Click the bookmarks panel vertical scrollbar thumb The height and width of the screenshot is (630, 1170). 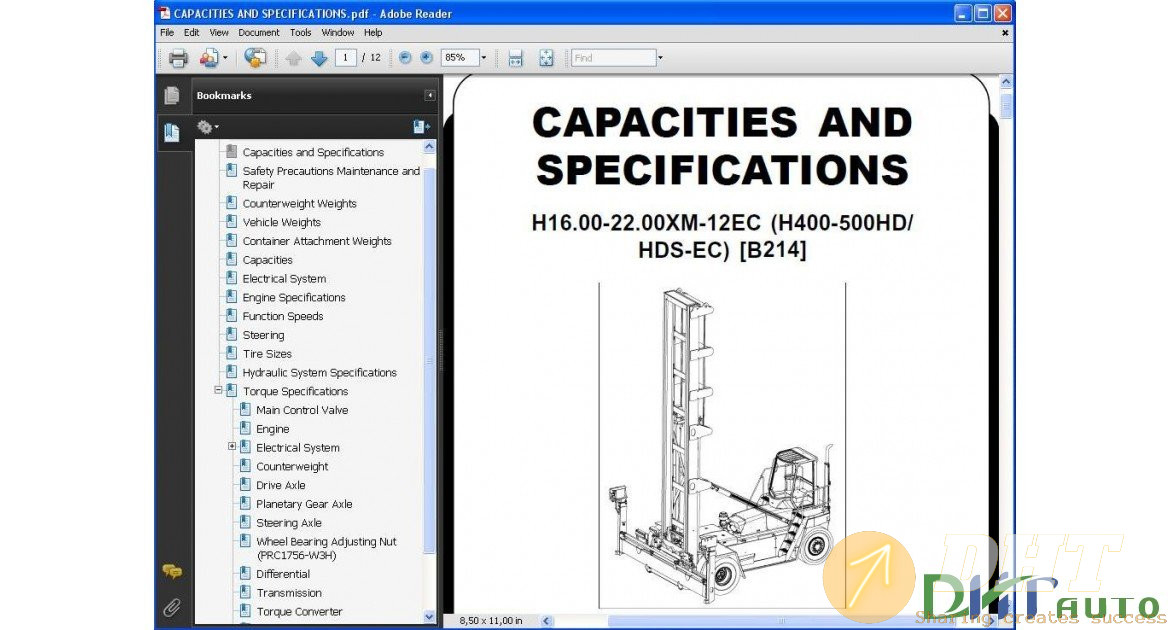429,360
